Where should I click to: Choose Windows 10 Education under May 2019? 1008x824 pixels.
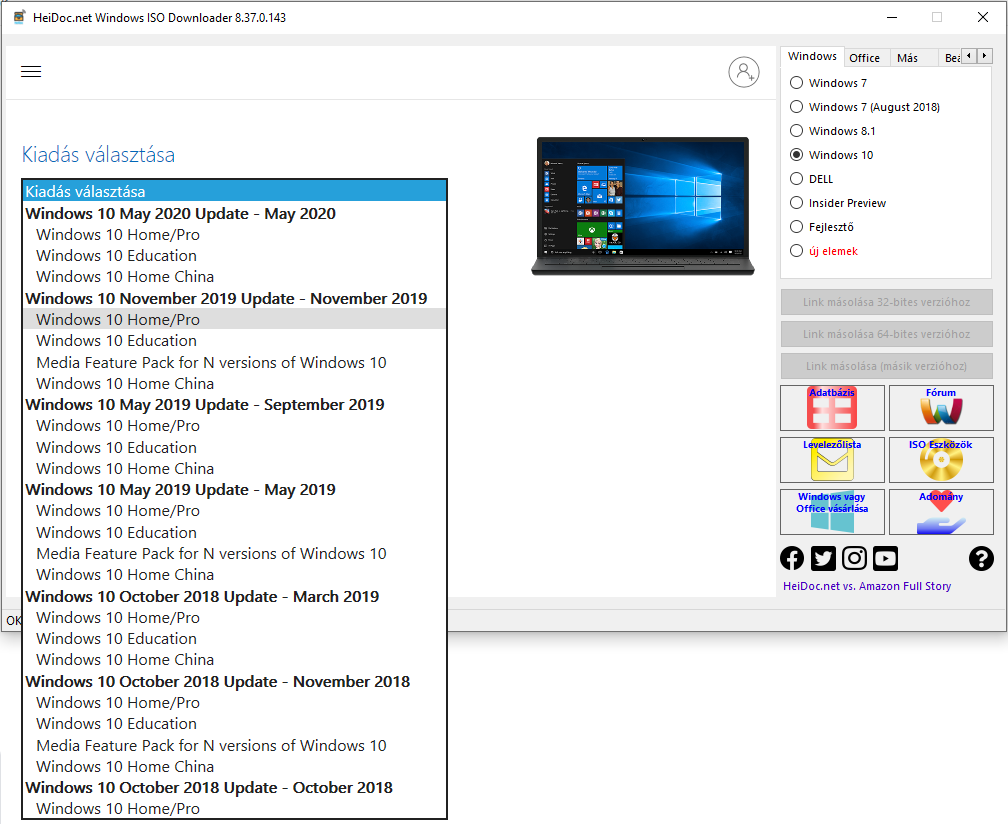click(x=235, y=533)
